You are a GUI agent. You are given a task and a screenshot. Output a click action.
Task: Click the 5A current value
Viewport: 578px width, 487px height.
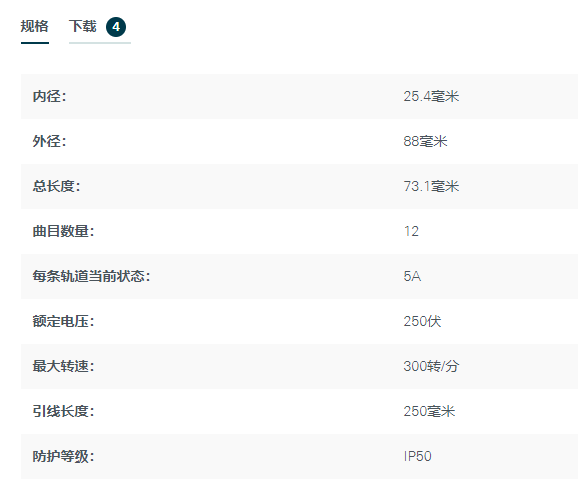(x=412, y=276)
